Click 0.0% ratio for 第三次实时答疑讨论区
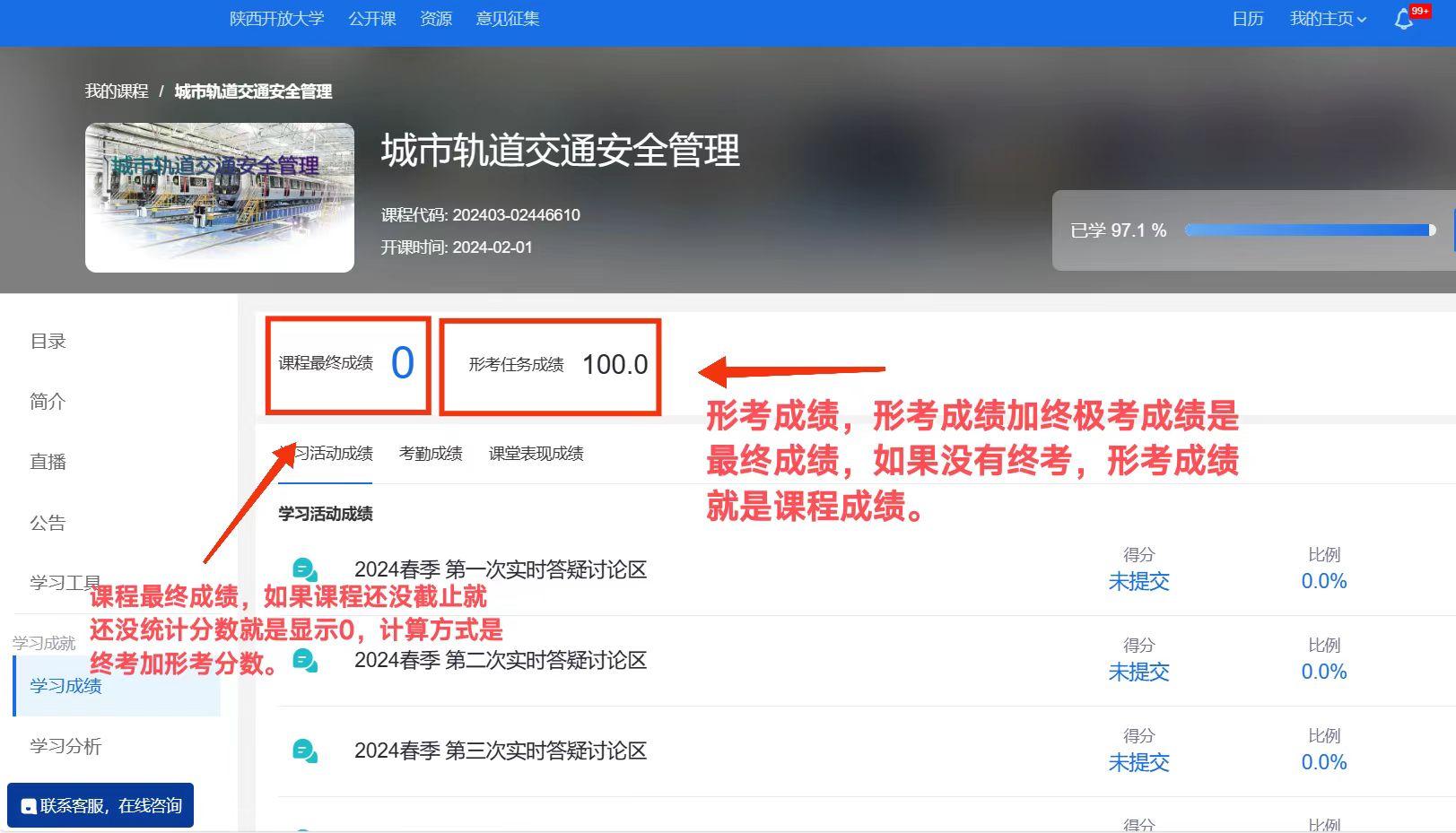The image size is (1456, 833). coord(1324,762)
